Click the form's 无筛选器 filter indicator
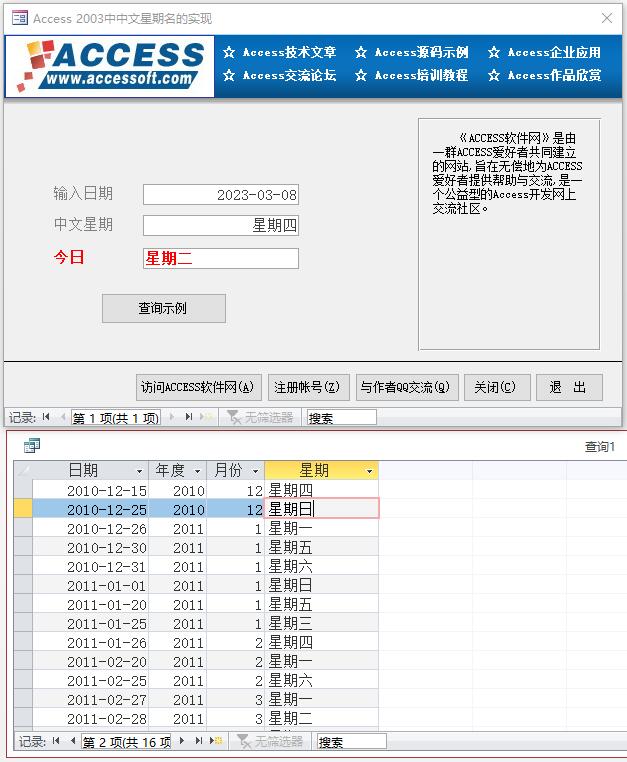 click(261, 417)
